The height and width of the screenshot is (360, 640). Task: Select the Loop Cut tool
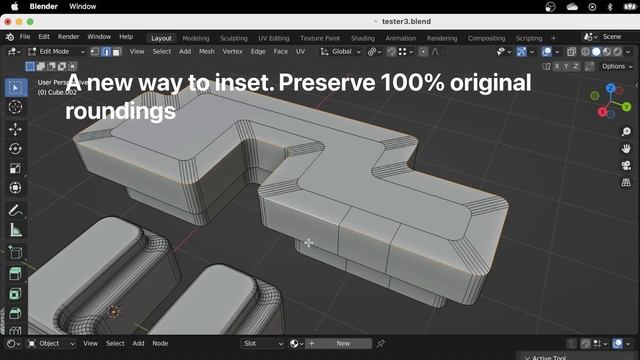point(16,330)
